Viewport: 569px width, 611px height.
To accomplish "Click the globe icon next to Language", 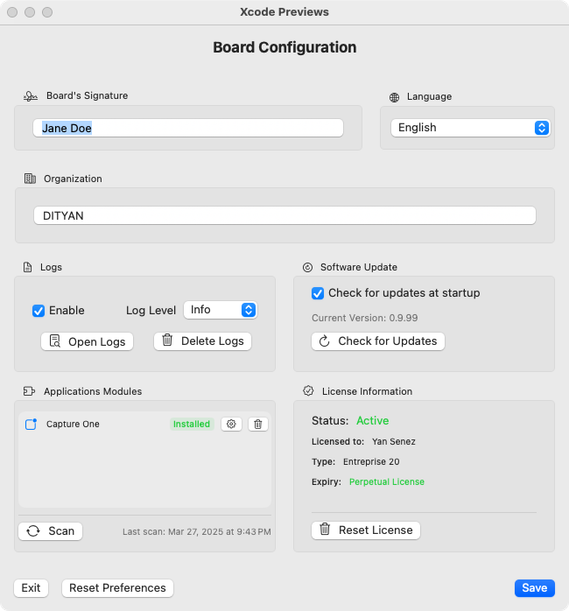I will point(394,97).
